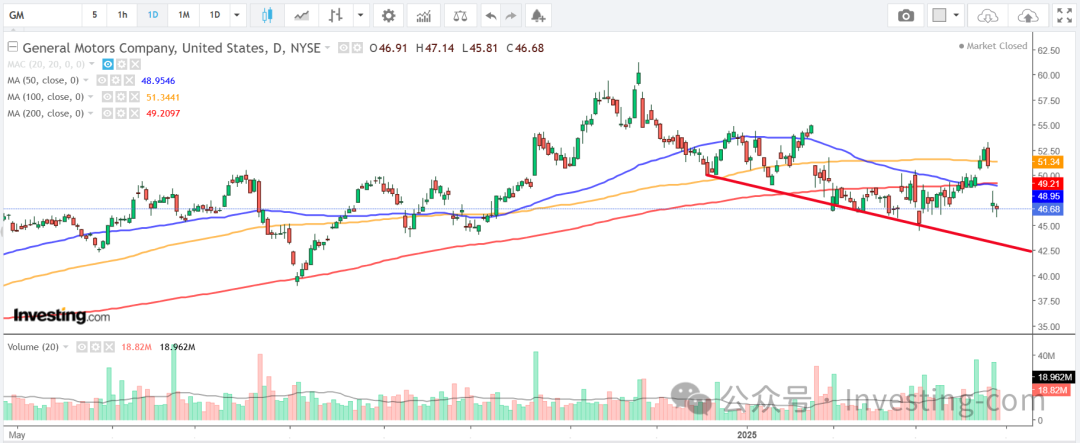Click the layout square swatch
The width and height of the screenshot is (1080, 443).
click(939, 14)
